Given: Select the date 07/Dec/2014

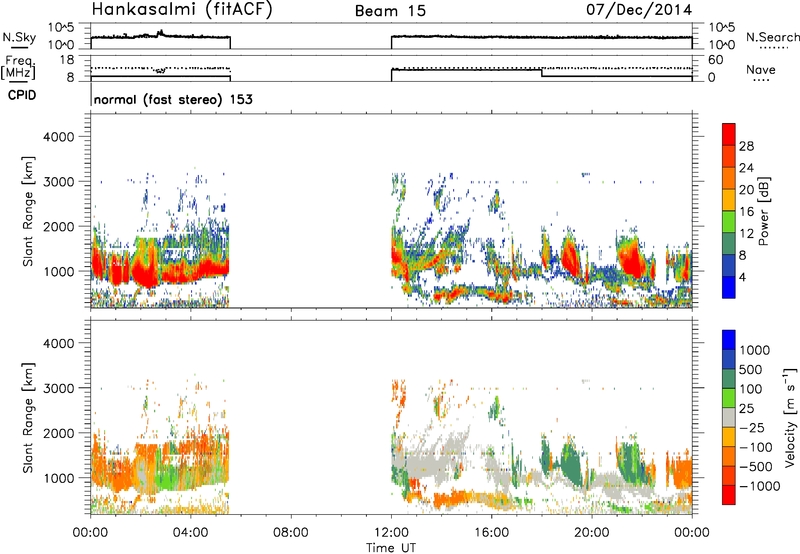Looking at the screenshot, I should [x=639, y=10].
